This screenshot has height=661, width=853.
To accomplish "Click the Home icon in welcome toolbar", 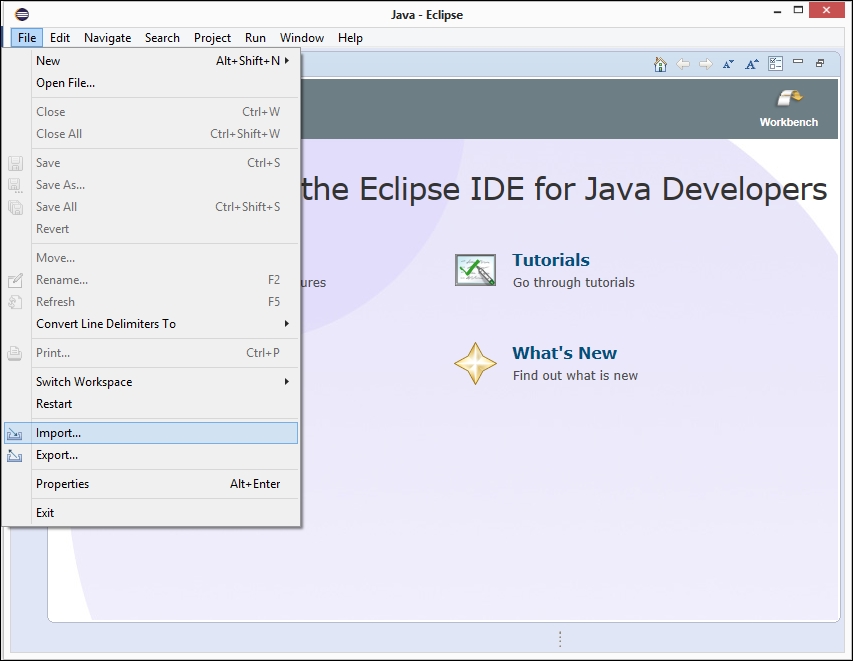I will click(660, 64).
